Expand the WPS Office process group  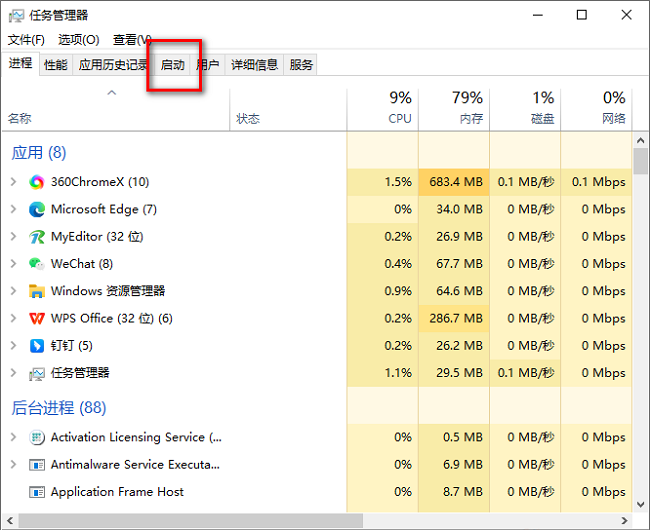click(14, 318)
